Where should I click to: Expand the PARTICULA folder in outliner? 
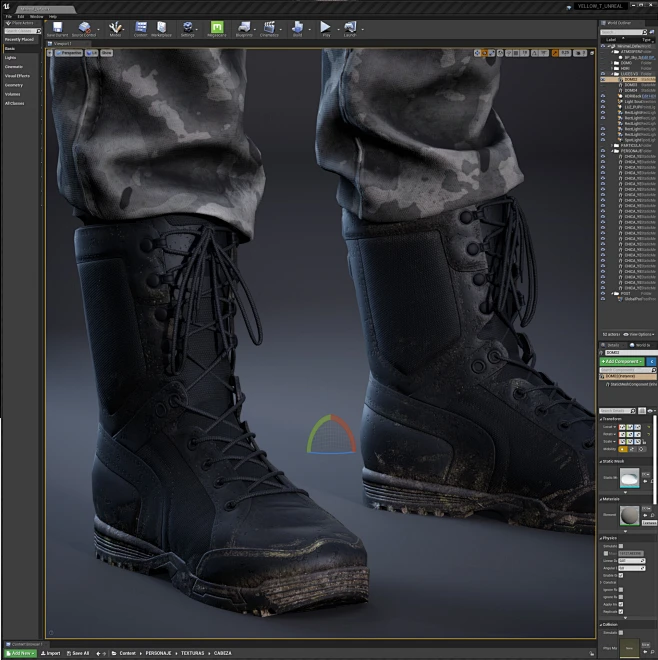[x=612, y=145]
